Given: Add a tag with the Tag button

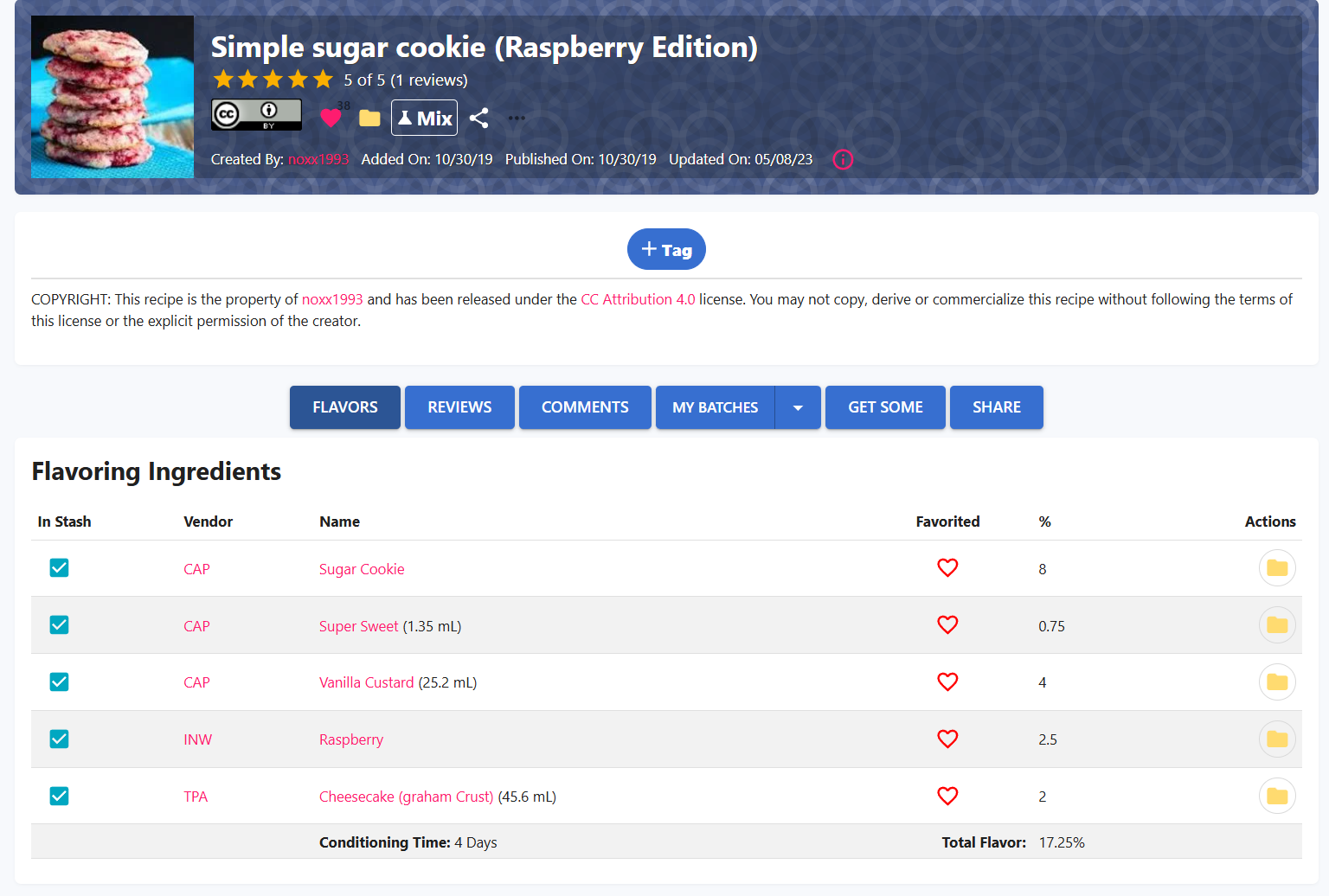Looking at the screenshot, I should click(x=666, y=249).
